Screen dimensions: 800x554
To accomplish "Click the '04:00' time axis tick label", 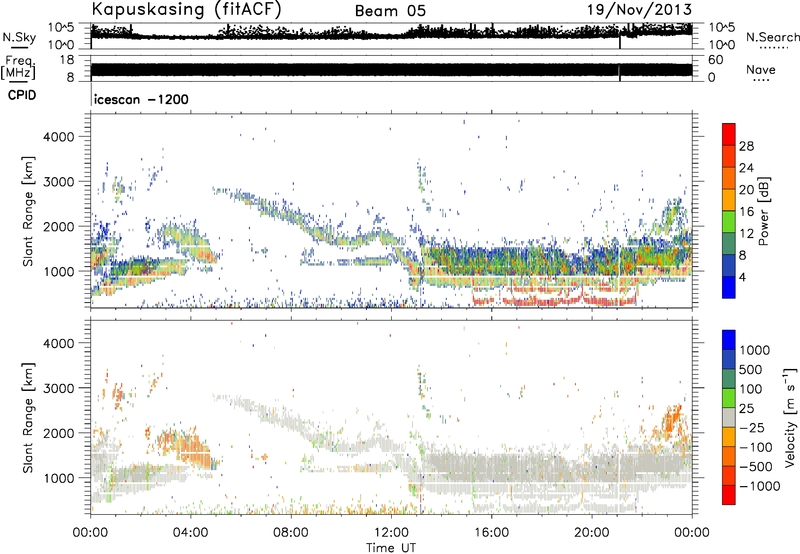I will pyautogui.click(x=190, y=533).
